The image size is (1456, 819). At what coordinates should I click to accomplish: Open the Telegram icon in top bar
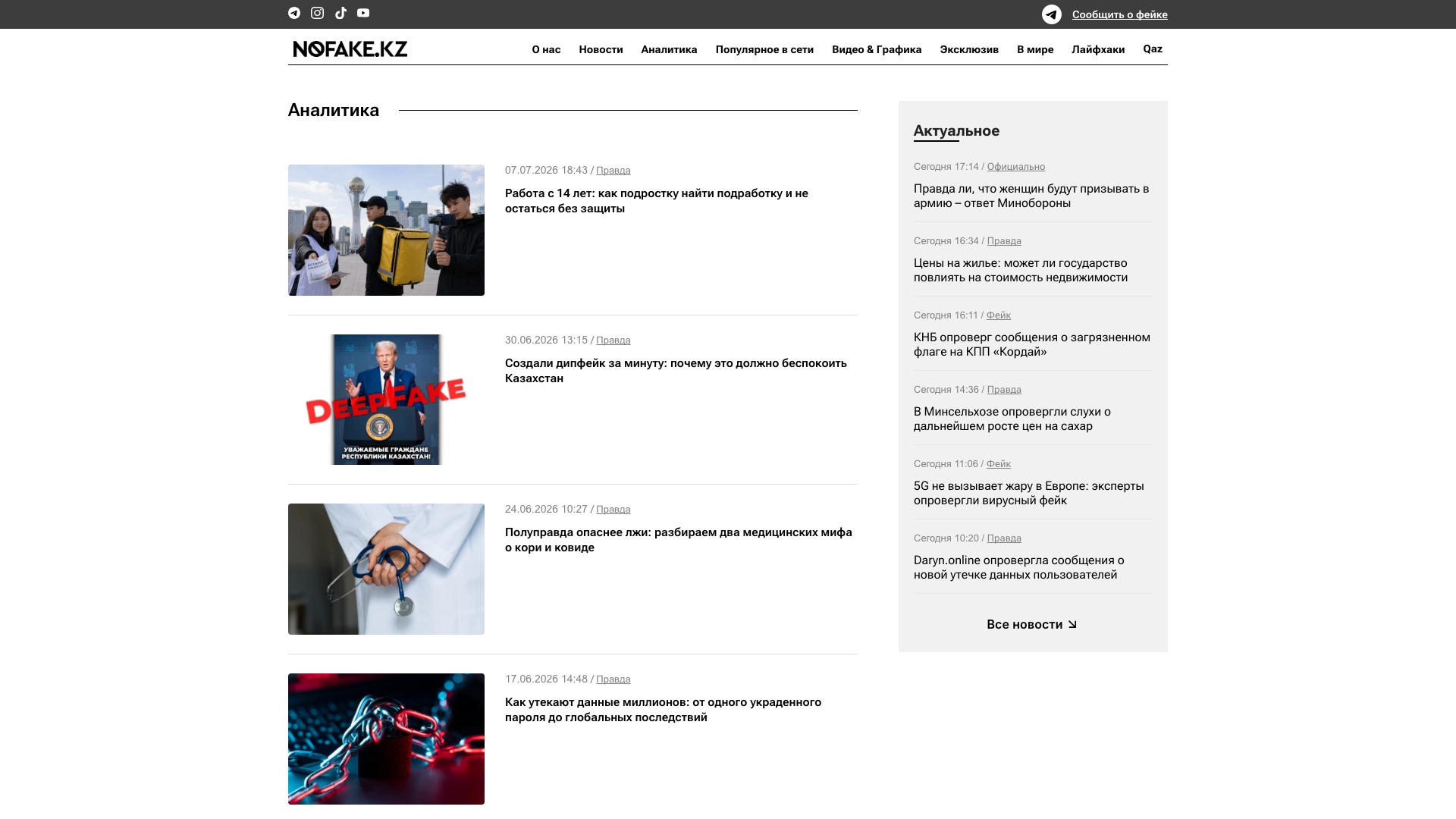click(294, 13)
